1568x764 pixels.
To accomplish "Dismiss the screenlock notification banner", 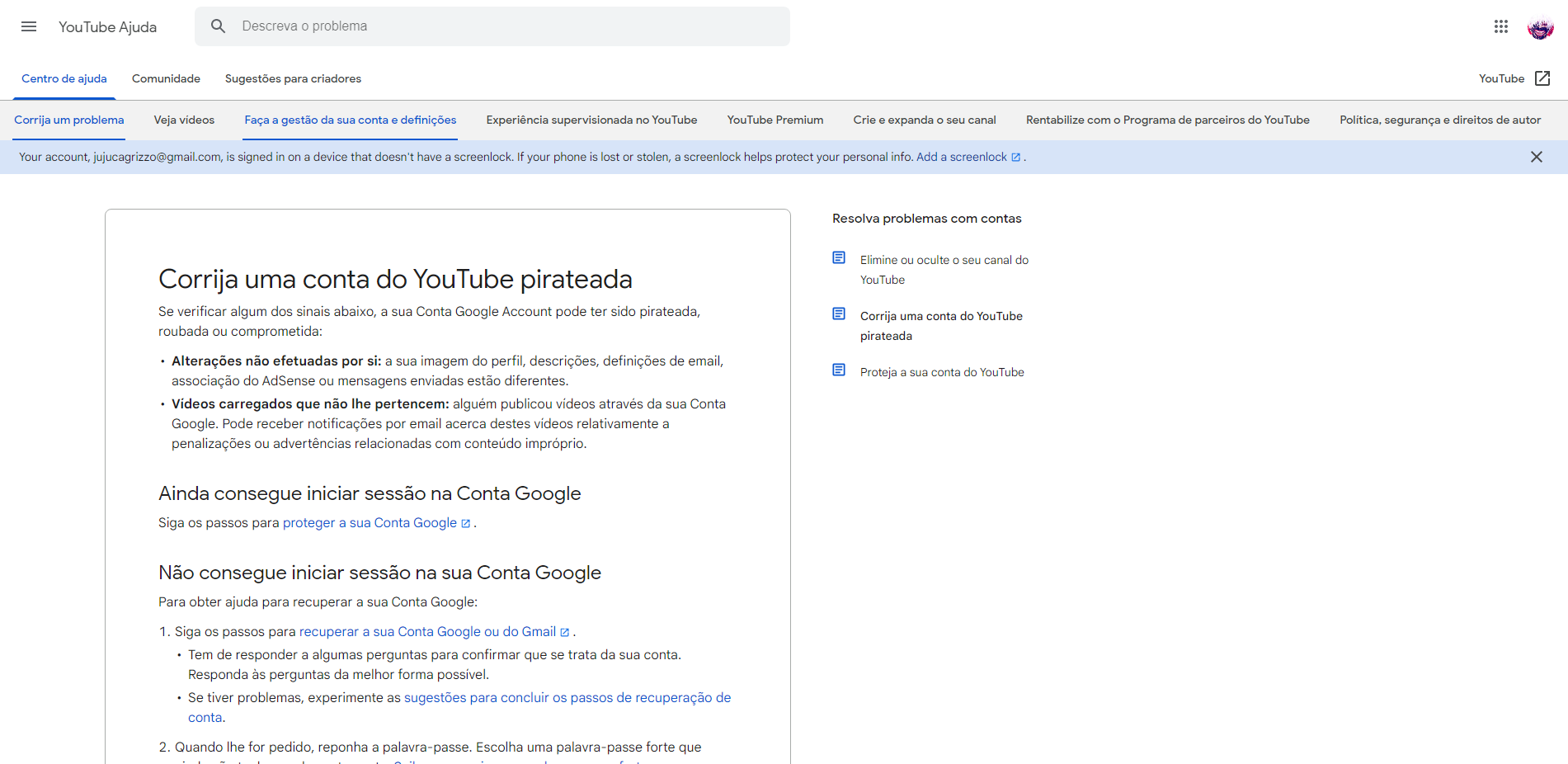I will (1536, 157).
